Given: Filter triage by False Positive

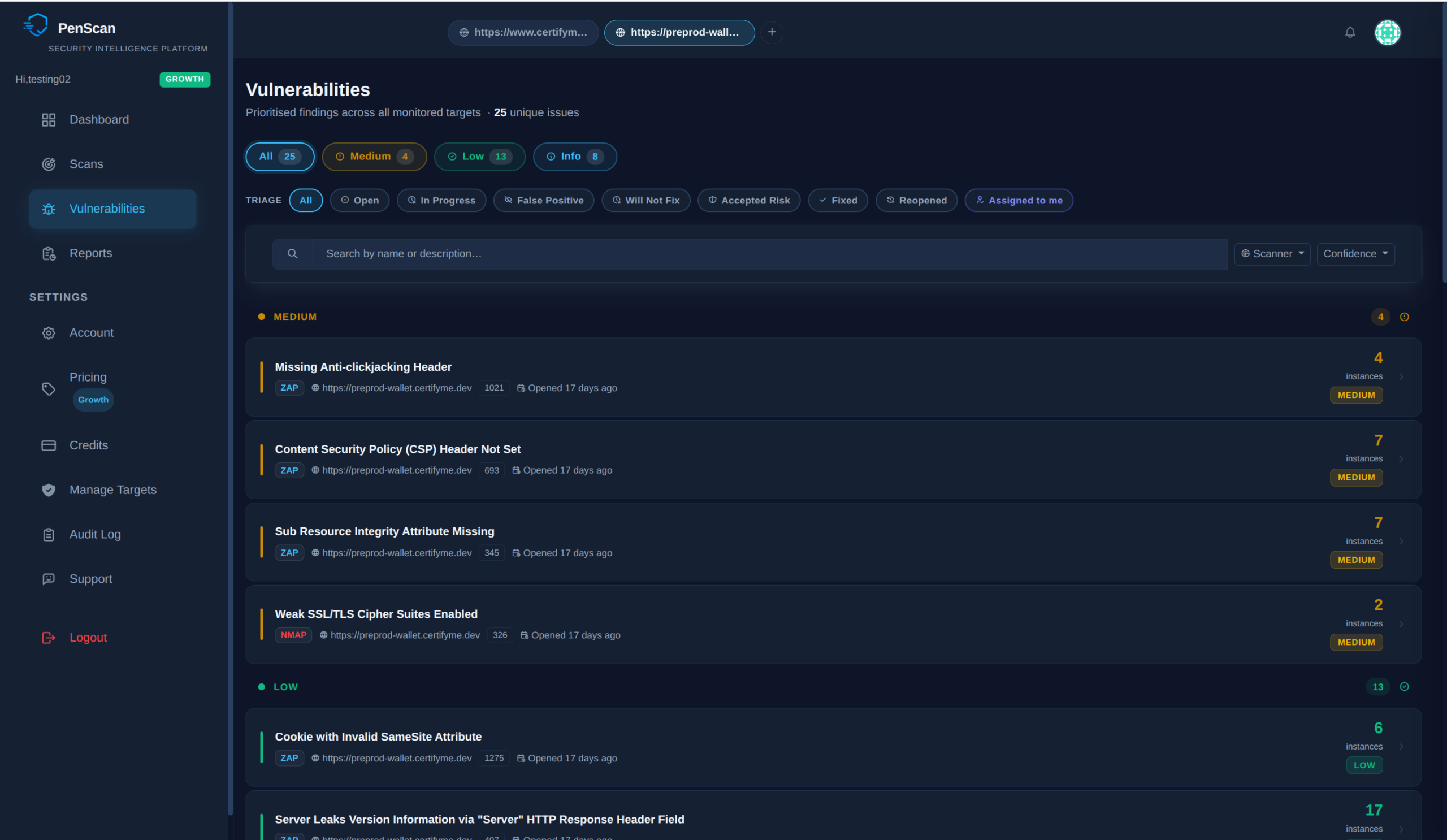Looking at the screenshot, I should (x=544, y=200).
